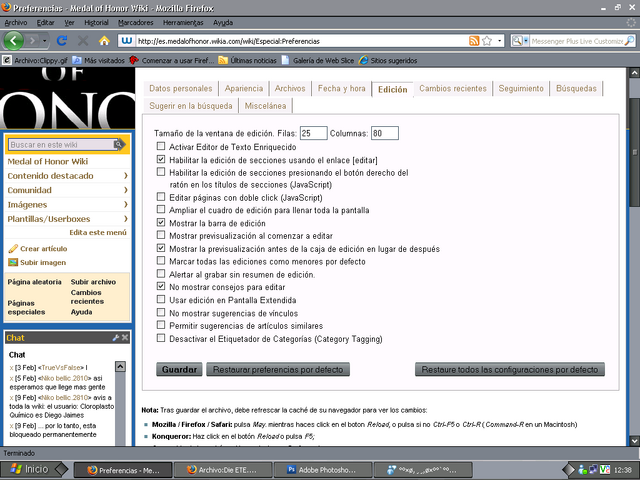The height and width of the screenshot is (480, 640).
Task: Expand Comunidad submenu arrow
Action: (126, 190)
